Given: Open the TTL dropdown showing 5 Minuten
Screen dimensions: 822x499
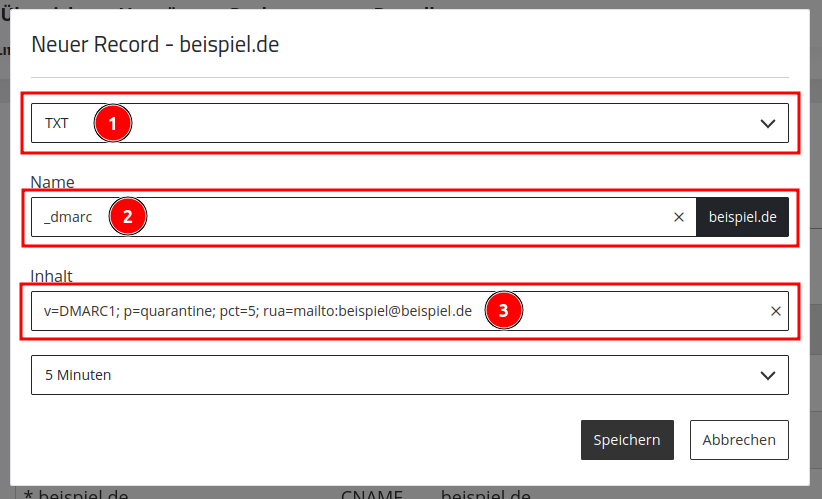Looking at the screenshot, I should click(409, 375).
